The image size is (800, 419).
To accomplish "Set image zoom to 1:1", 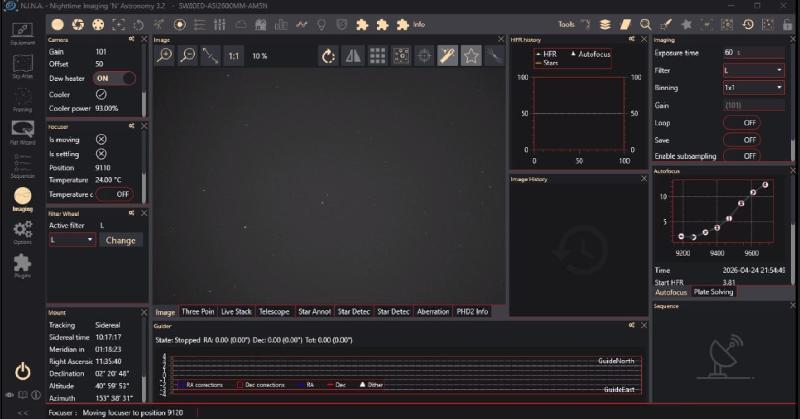I will 234,56.
